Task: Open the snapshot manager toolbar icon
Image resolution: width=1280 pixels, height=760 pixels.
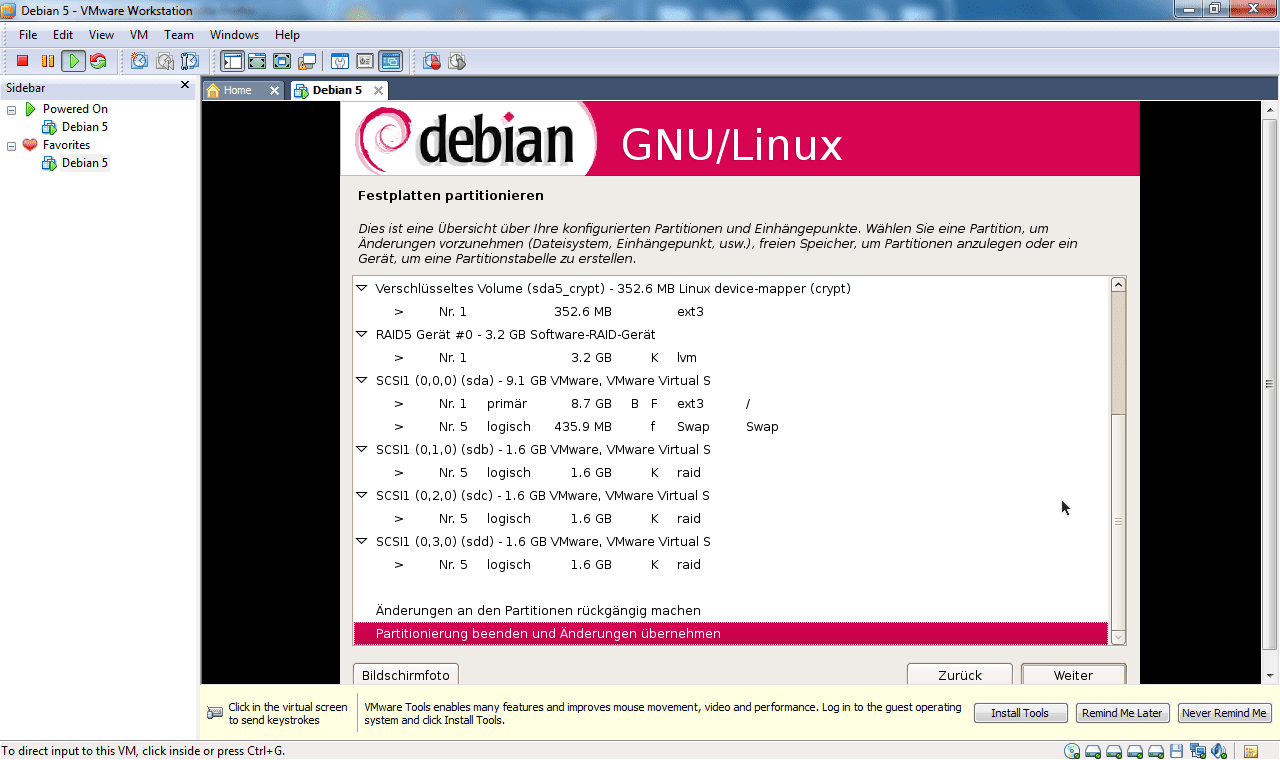Action: pyautogui.click(x=190, y=61)
